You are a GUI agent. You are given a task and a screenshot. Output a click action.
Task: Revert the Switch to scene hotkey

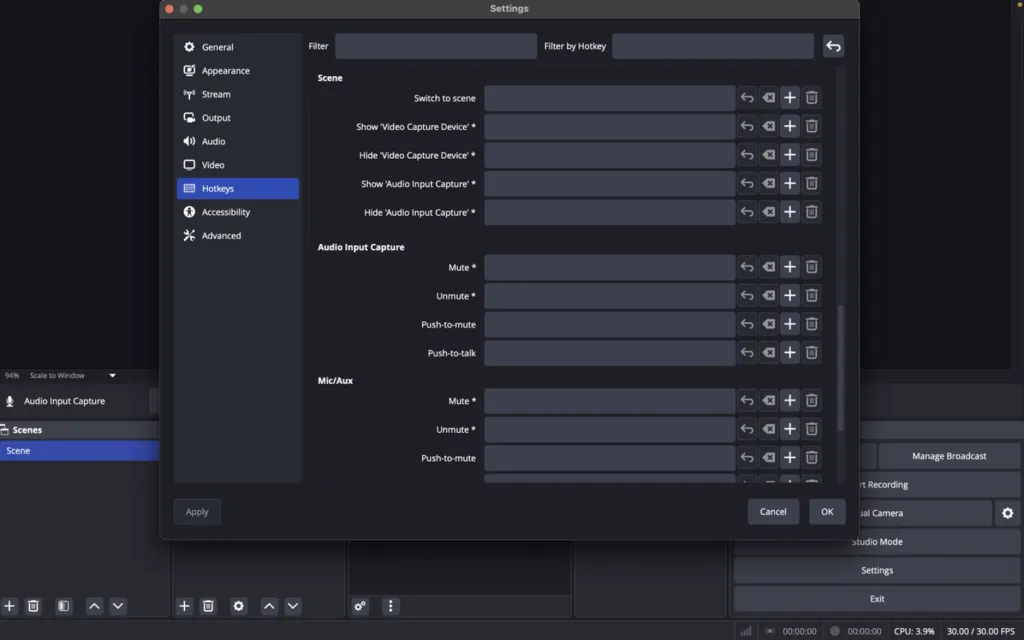(747, 98)
